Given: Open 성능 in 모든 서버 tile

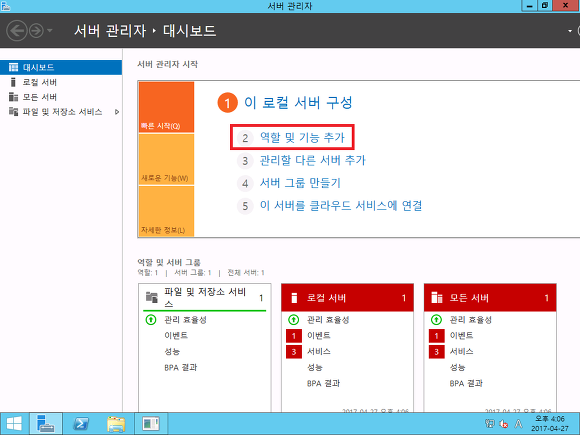Looking at the screenshot, I should 458,367.
